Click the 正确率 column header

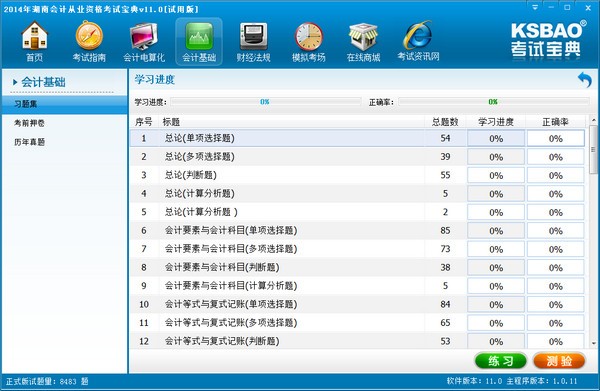(x=555, y=122)
